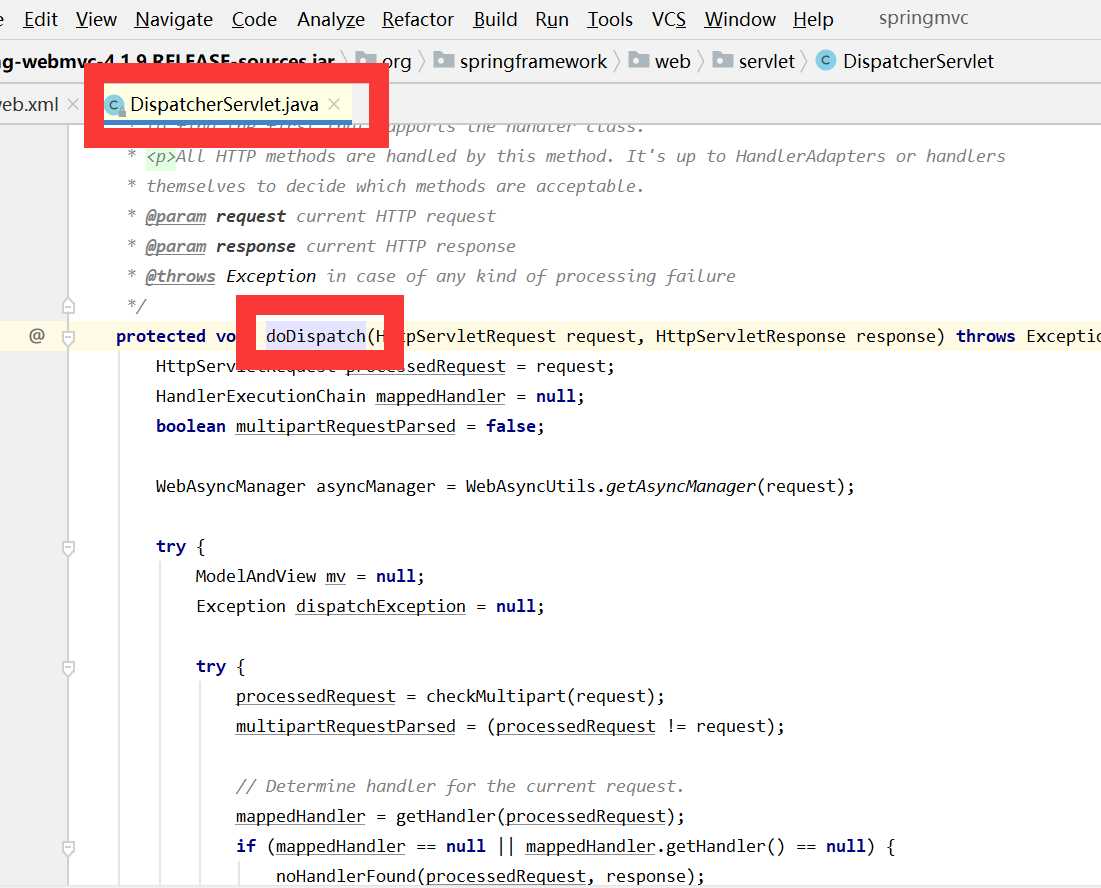Open the Edit menu

pos(40,20)
